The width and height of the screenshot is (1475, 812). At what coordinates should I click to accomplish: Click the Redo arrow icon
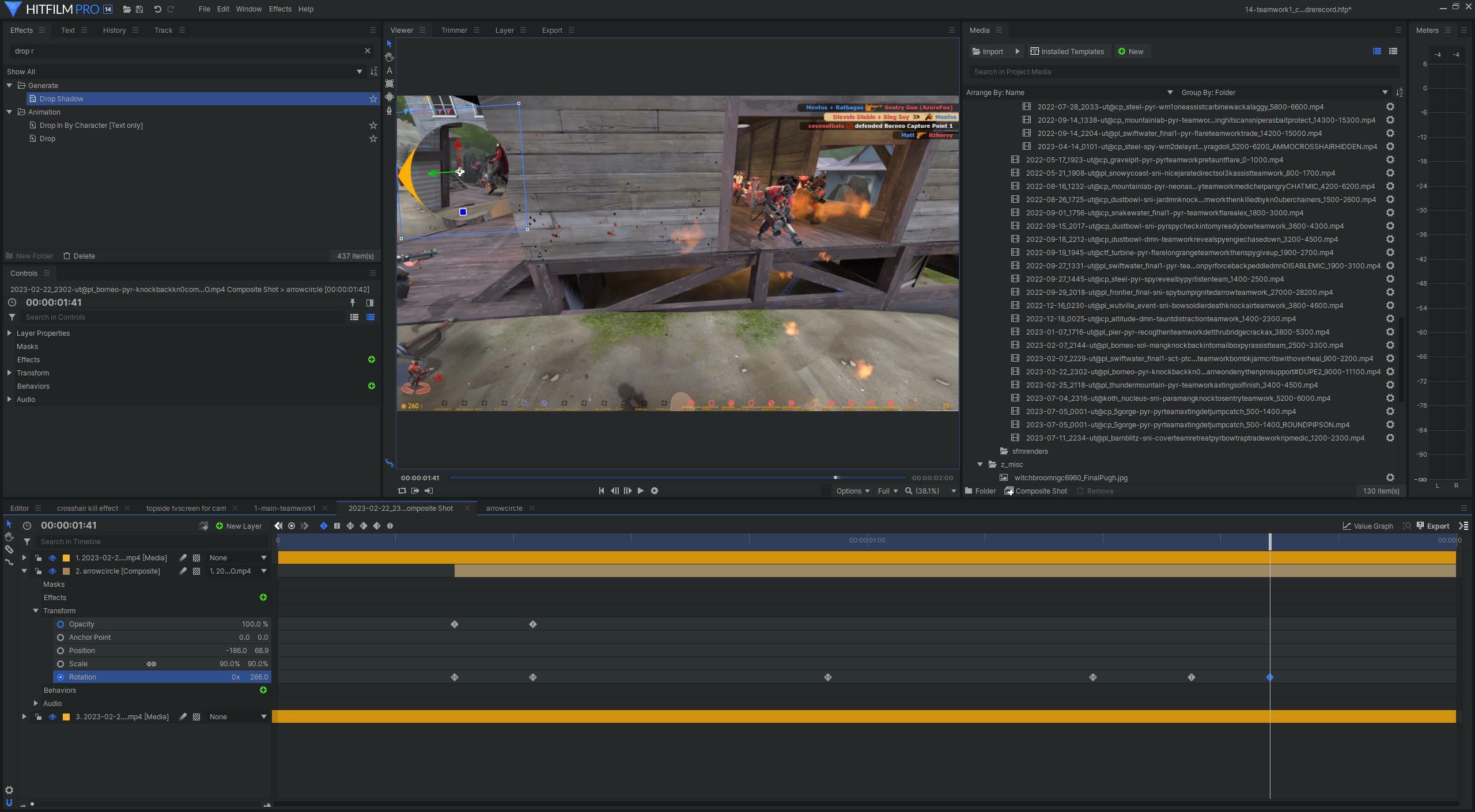tap(171, 9)
